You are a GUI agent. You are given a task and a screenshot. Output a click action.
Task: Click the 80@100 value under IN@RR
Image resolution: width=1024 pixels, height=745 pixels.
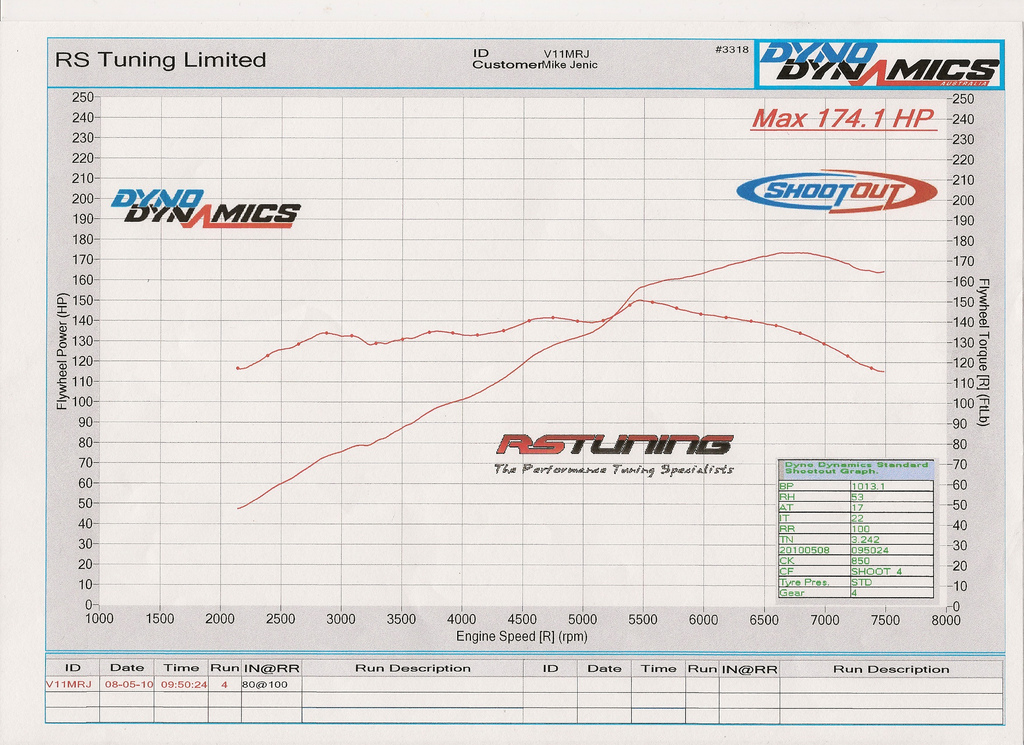pyautogui.click(x=264, y=685)
